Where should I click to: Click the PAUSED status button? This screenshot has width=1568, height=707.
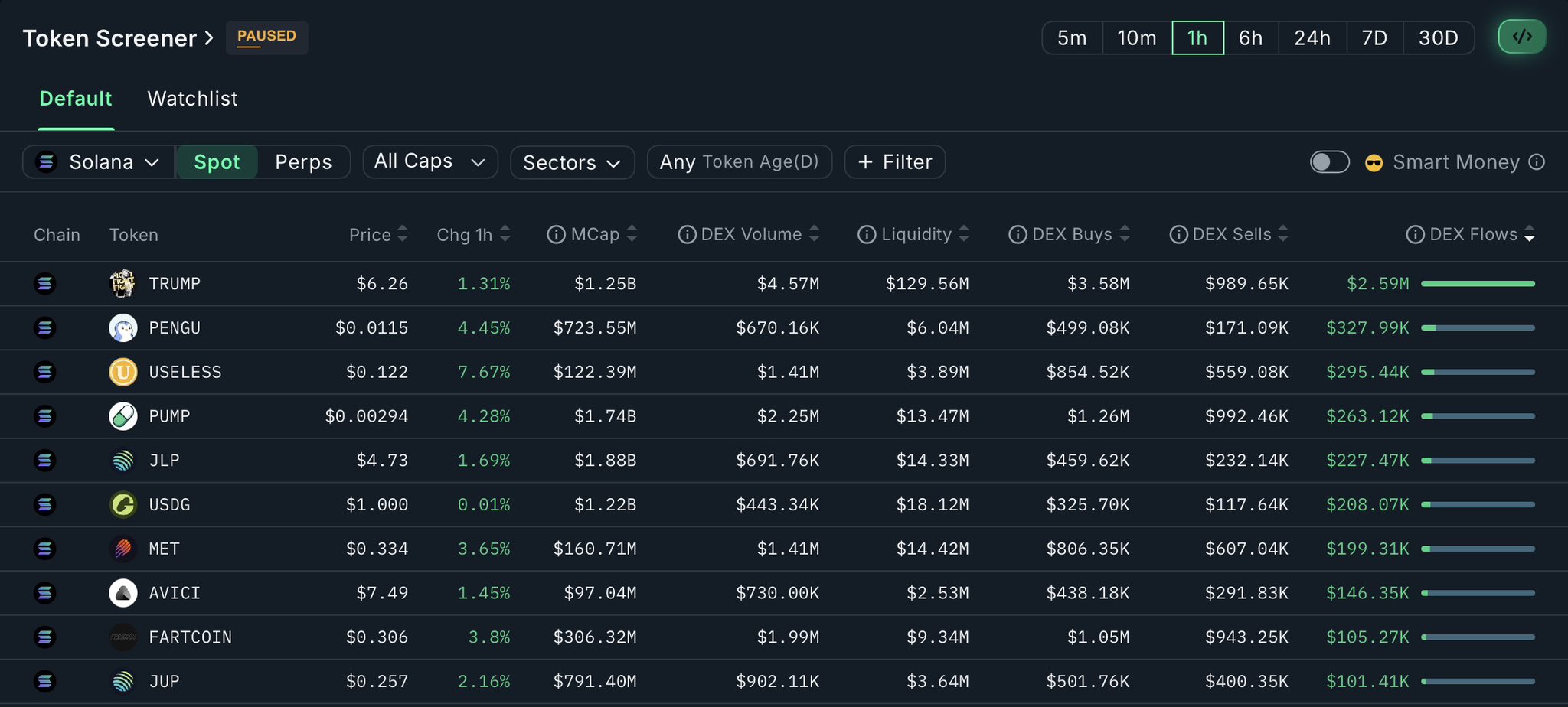266,37
